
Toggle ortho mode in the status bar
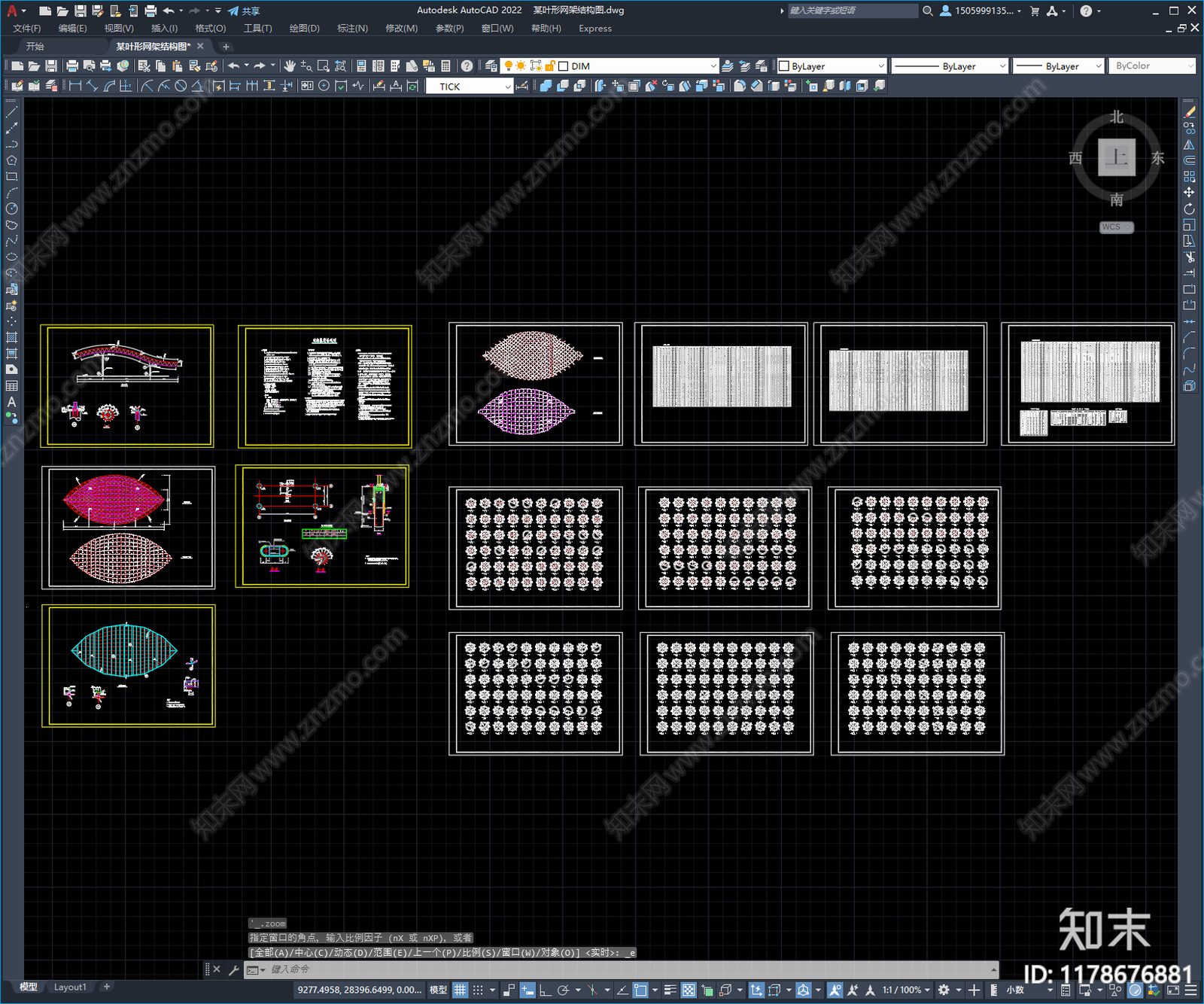[545, 990]
